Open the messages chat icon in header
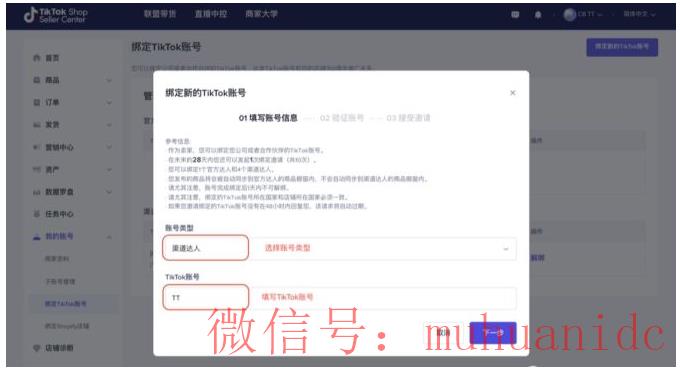The height and width of the screenshot is (371, 680). 515,15
